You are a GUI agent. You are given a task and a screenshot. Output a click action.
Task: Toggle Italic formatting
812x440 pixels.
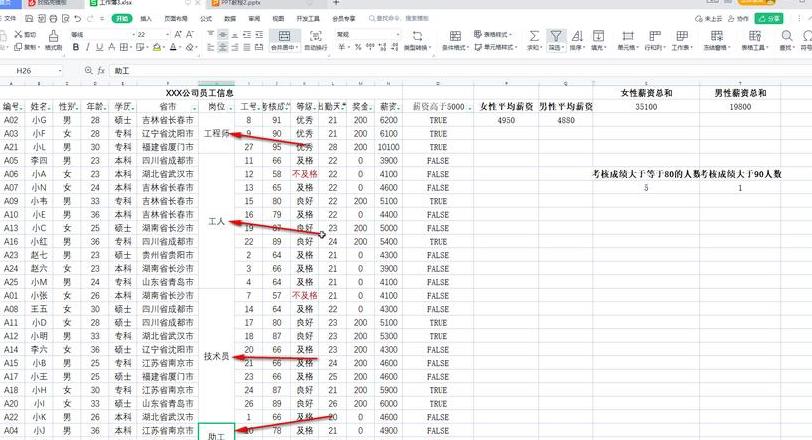coord(88,47)
